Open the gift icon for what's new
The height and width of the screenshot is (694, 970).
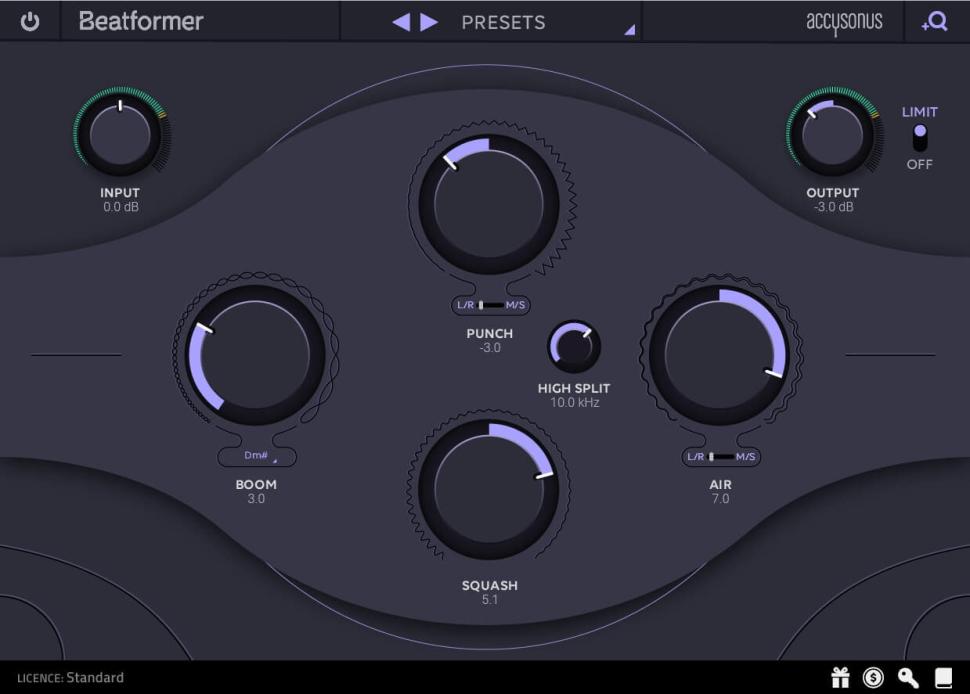click(x=840, y=677)
